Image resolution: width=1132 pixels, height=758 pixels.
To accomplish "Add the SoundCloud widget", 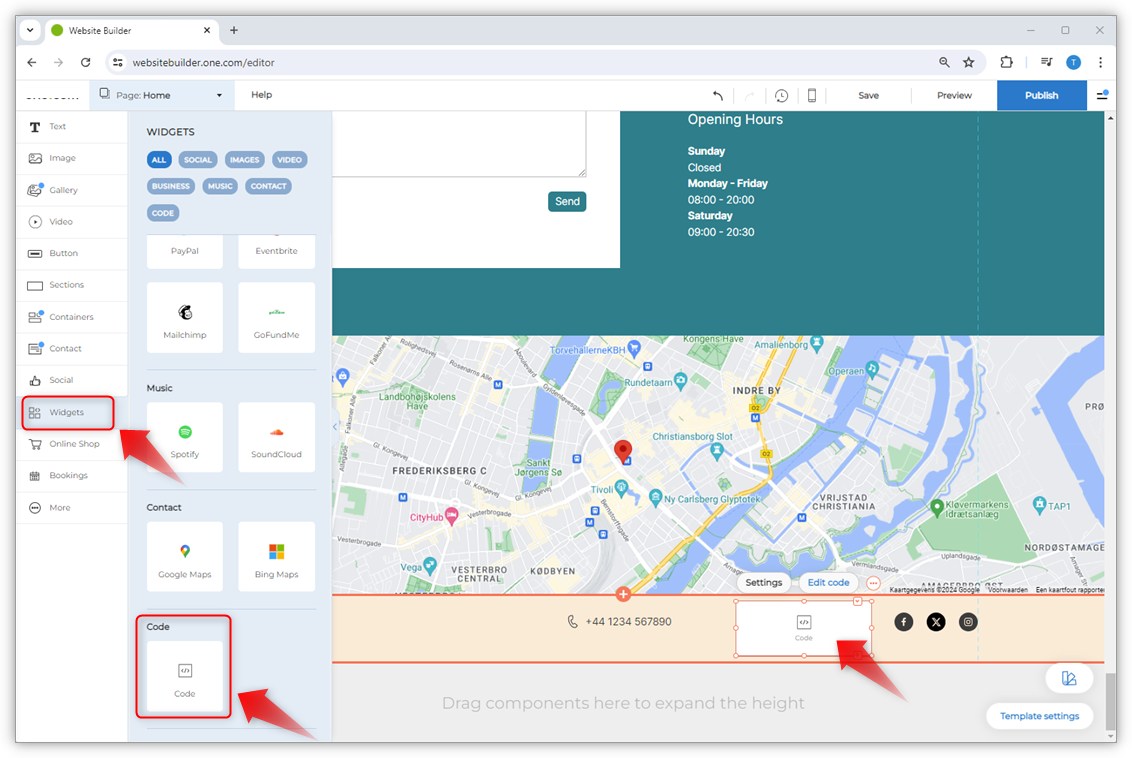I will [x=276, y=437].
